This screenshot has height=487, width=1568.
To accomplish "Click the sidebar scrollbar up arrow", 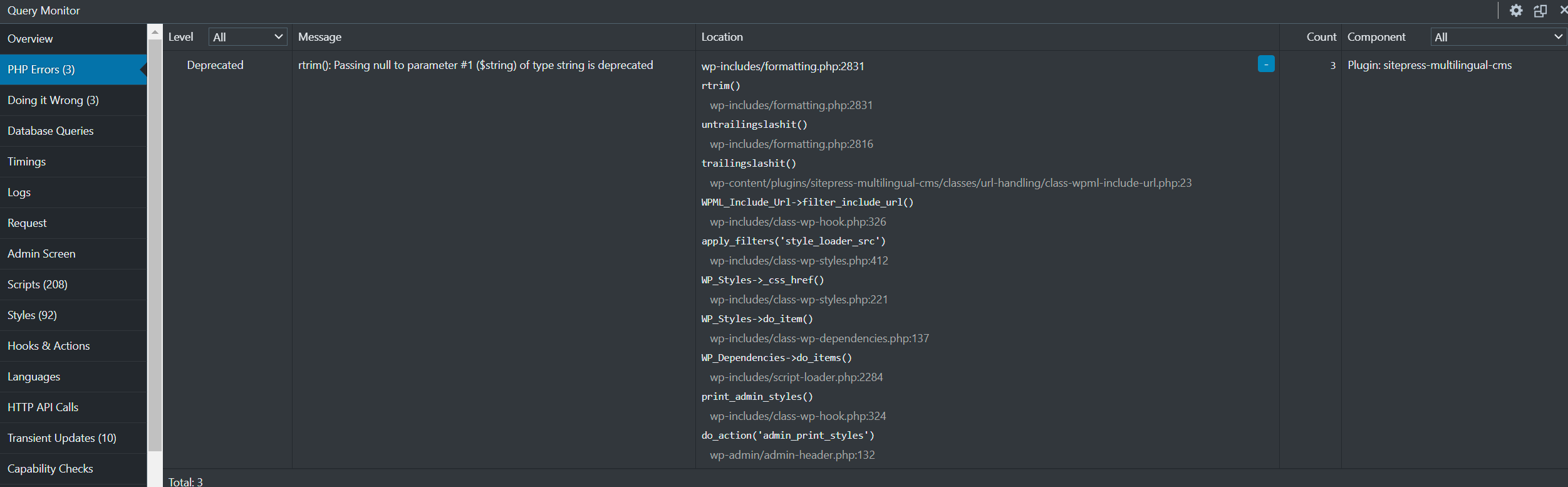I will click(155, 32).
